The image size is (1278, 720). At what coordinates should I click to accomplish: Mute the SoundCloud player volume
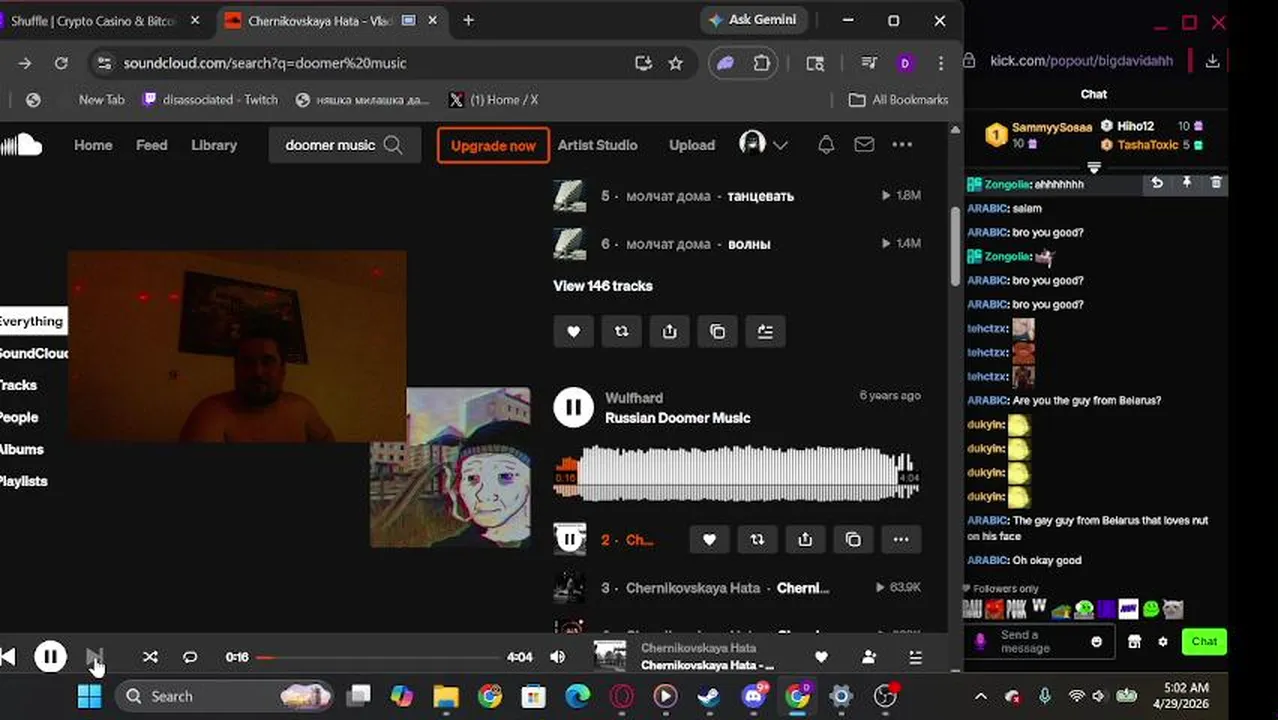558,657
